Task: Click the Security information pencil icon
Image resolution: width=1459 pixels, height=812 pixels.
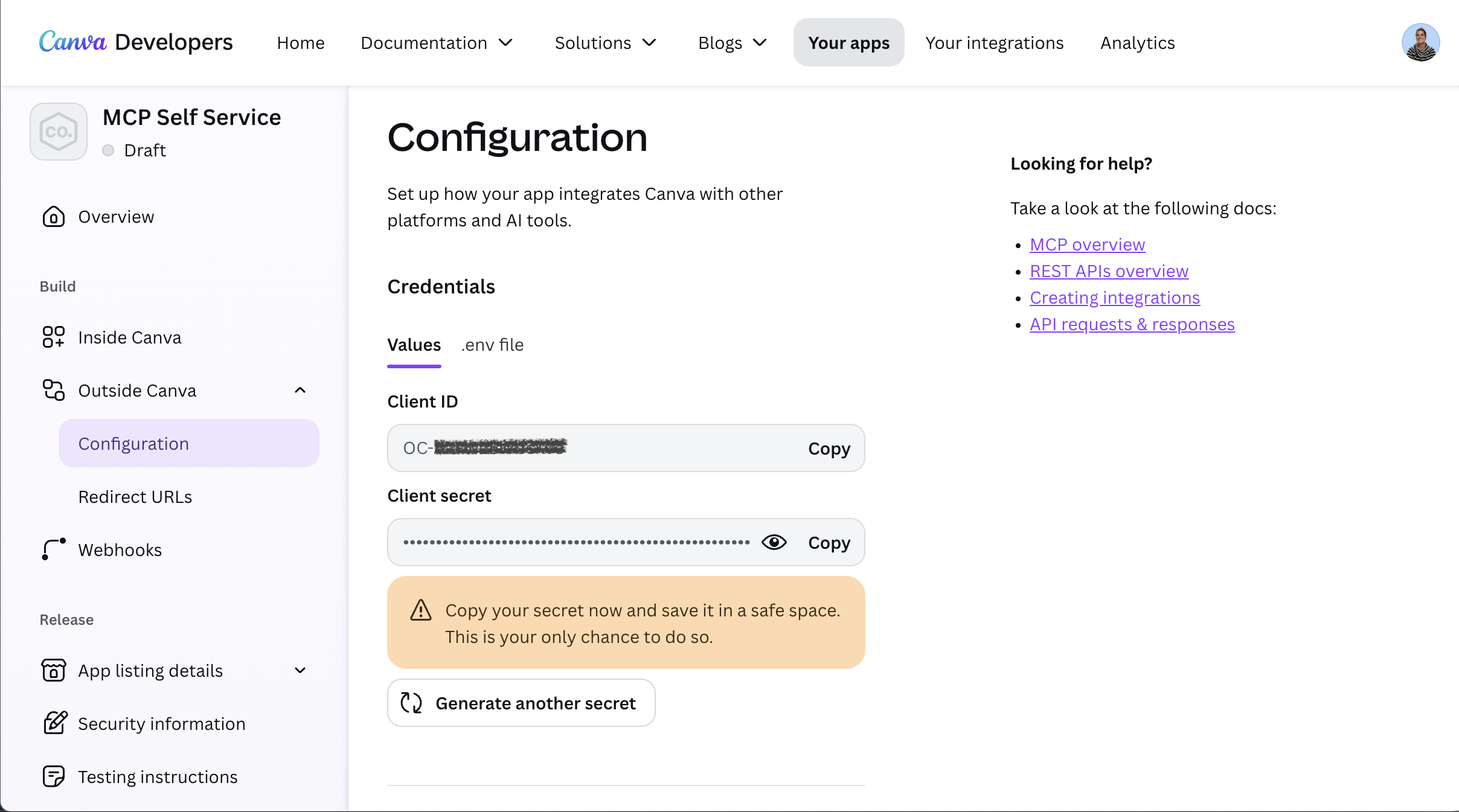Action: tap(55, 723)
